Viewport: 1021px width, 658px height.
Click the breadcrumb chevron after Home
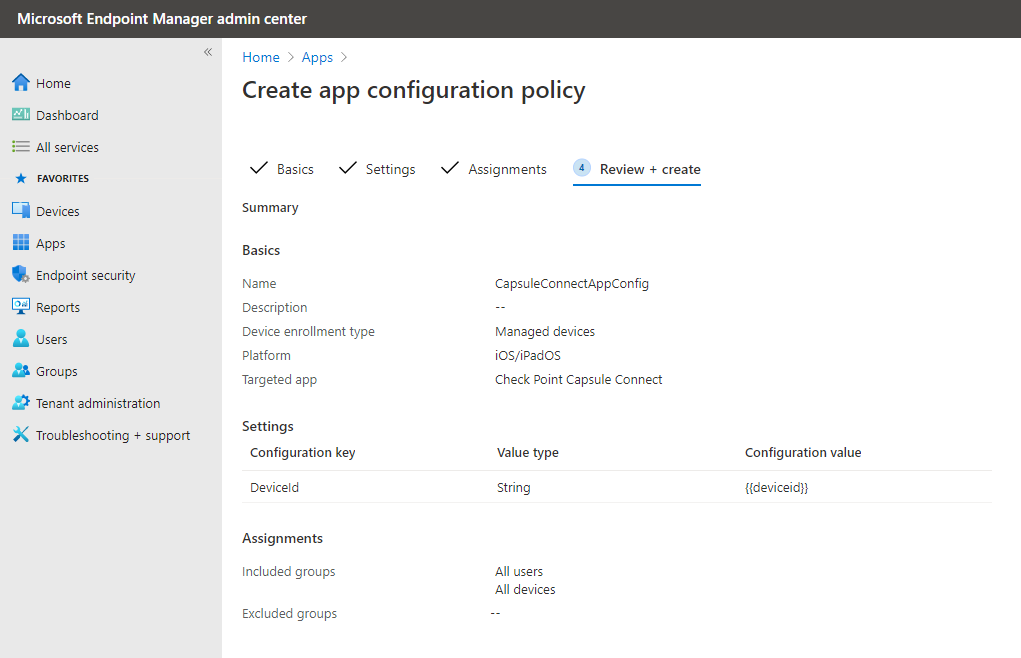click(x=291, y=57)
